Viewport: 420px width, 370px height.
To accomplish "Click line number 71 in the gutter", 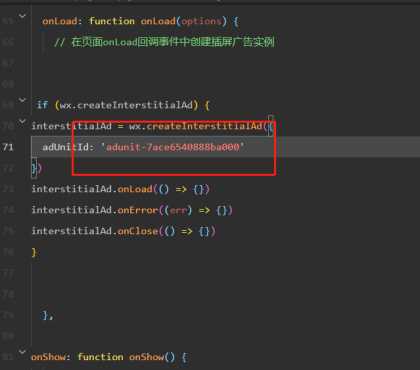I will coord(8,147).
